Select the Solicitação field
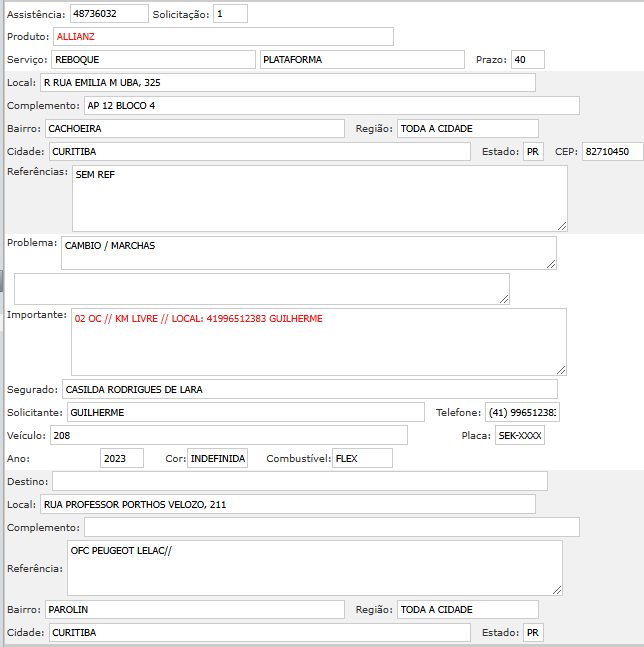Viewport: 644px width, 647px height. click(x=230, y=14)
